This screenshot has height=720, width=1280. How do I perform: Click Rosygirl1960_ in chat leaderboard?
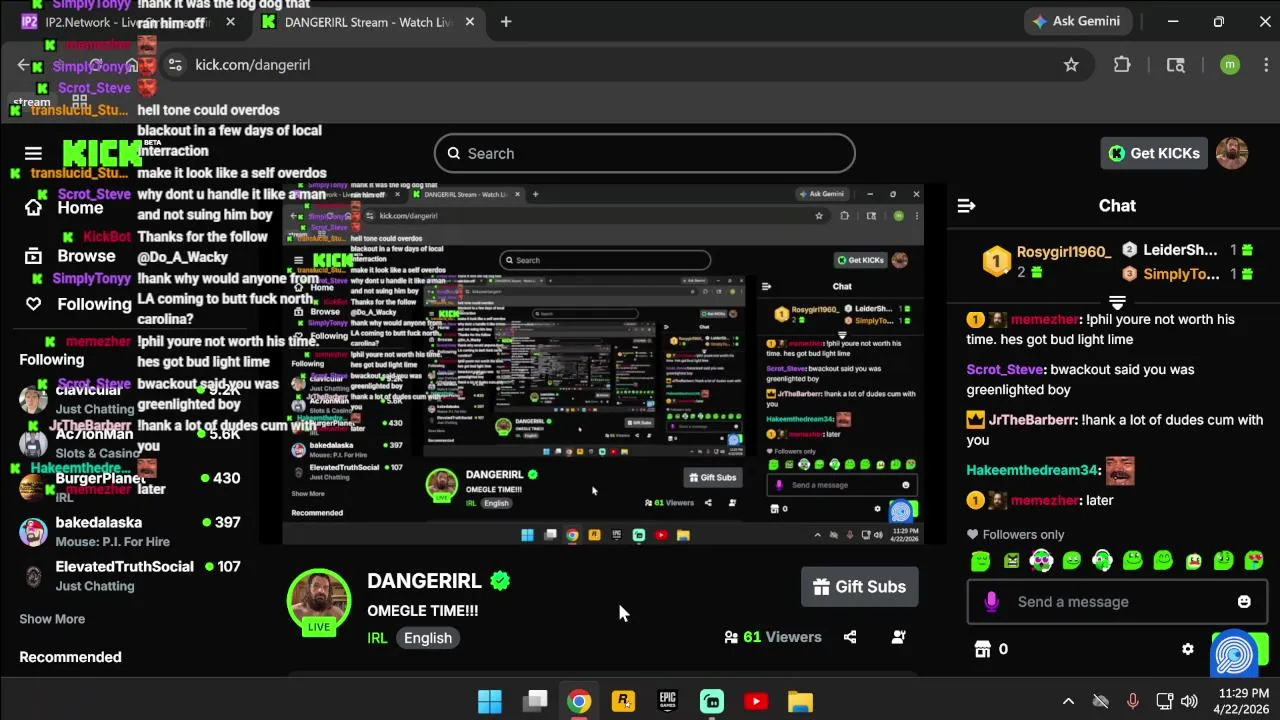1064,252
